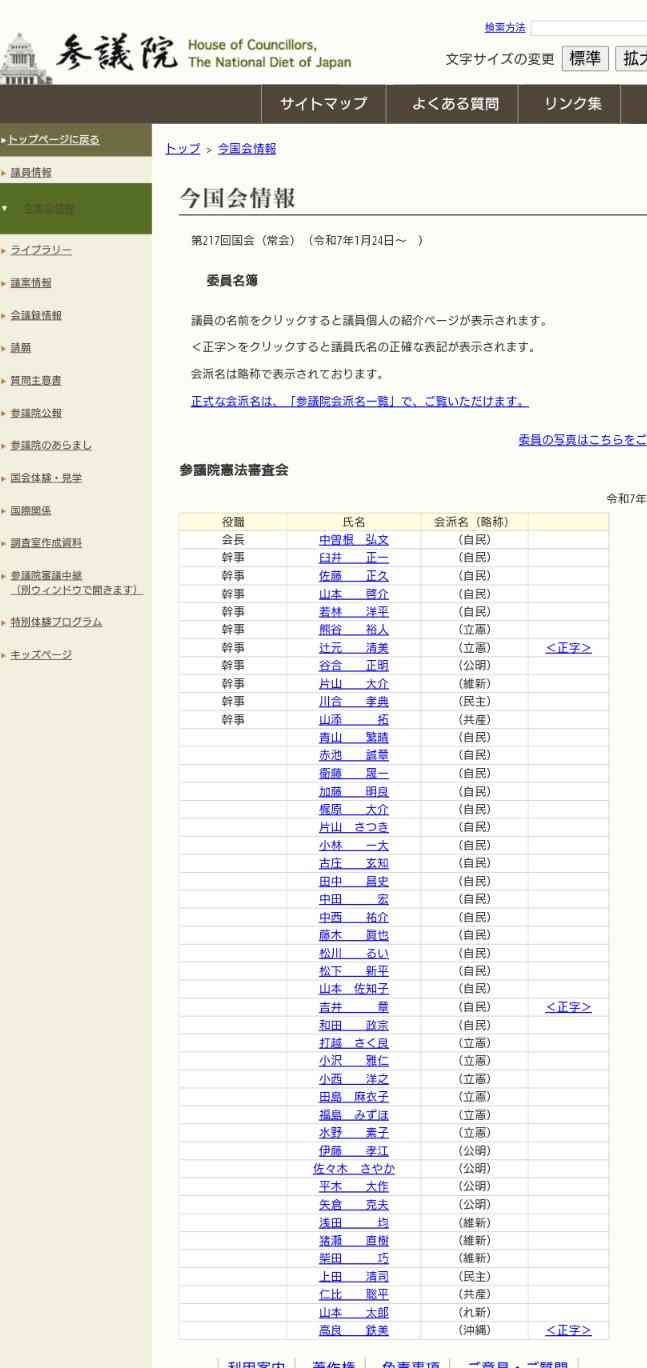Image resolution: width=647 pixels, height=1368 pixels.
Task: Open 山本 佐知子's profile link
Action: click(353, 989)
